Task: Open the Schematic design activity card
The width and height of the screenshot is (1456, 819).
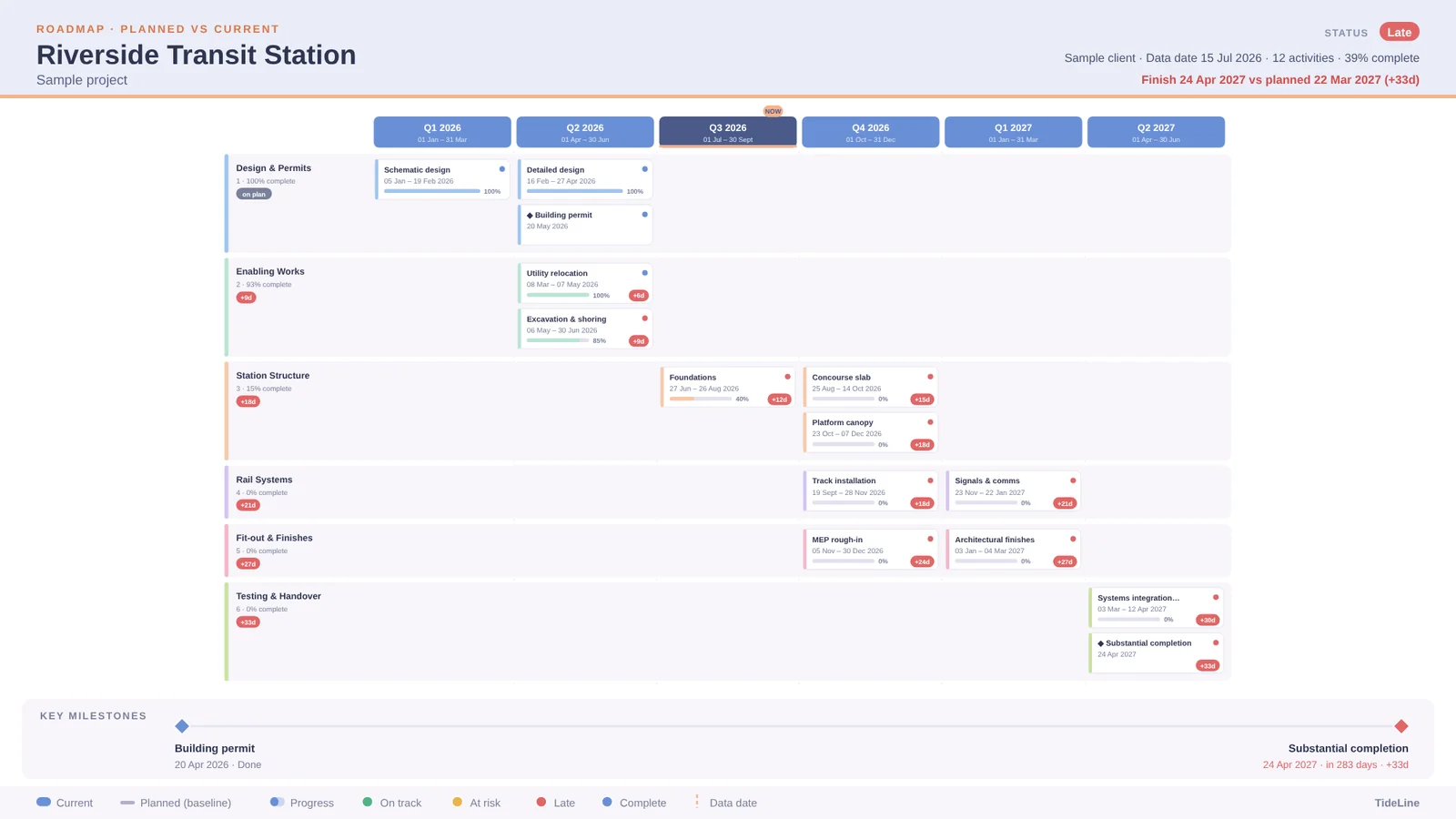Action: click(x=442, y=179)
